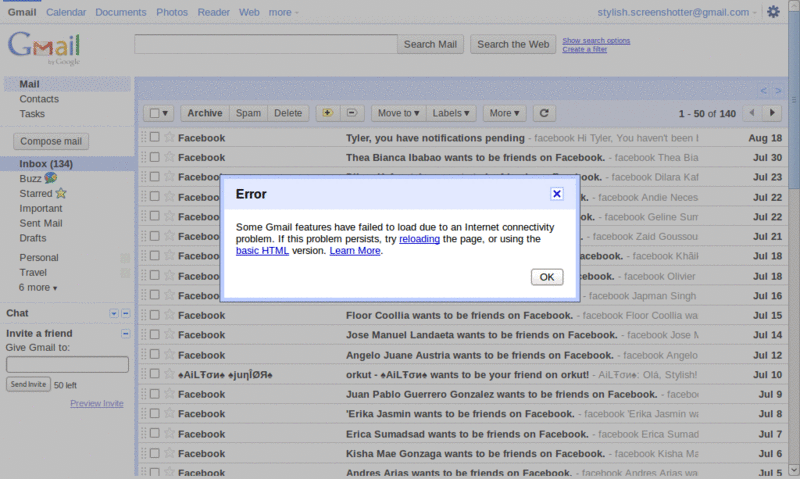800x479 pixels.
Task: Click the refresh icon in toolbar
Action: pyautogui.click(x=544, y=113)
